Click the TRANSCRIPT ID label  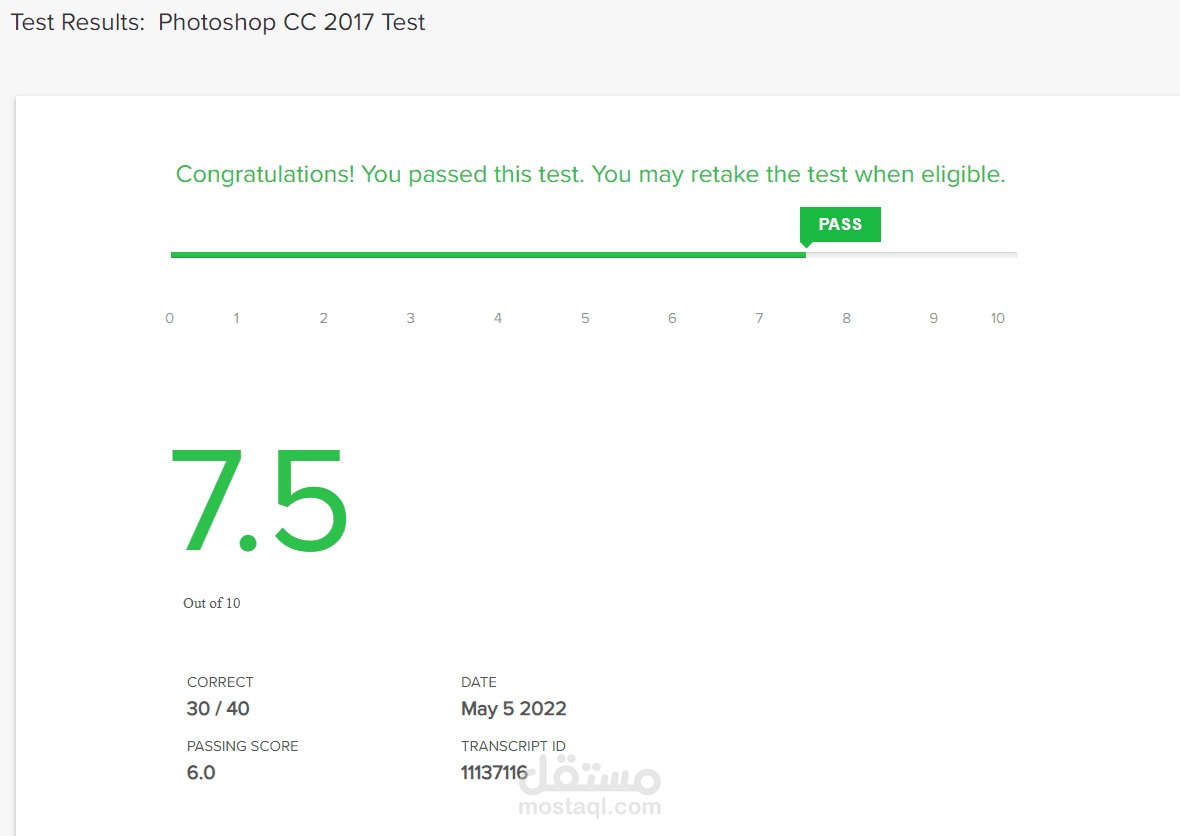513,746
